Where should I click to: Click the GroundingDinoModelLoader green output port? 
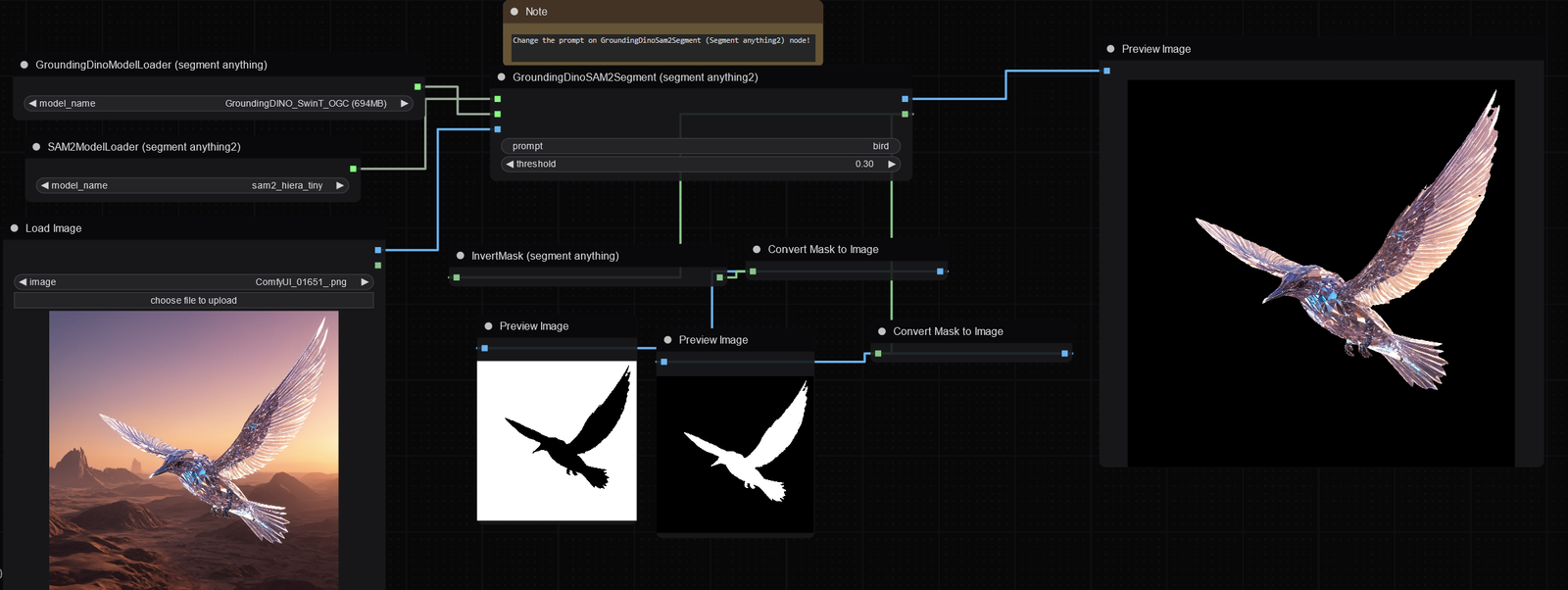click(417, 87)
